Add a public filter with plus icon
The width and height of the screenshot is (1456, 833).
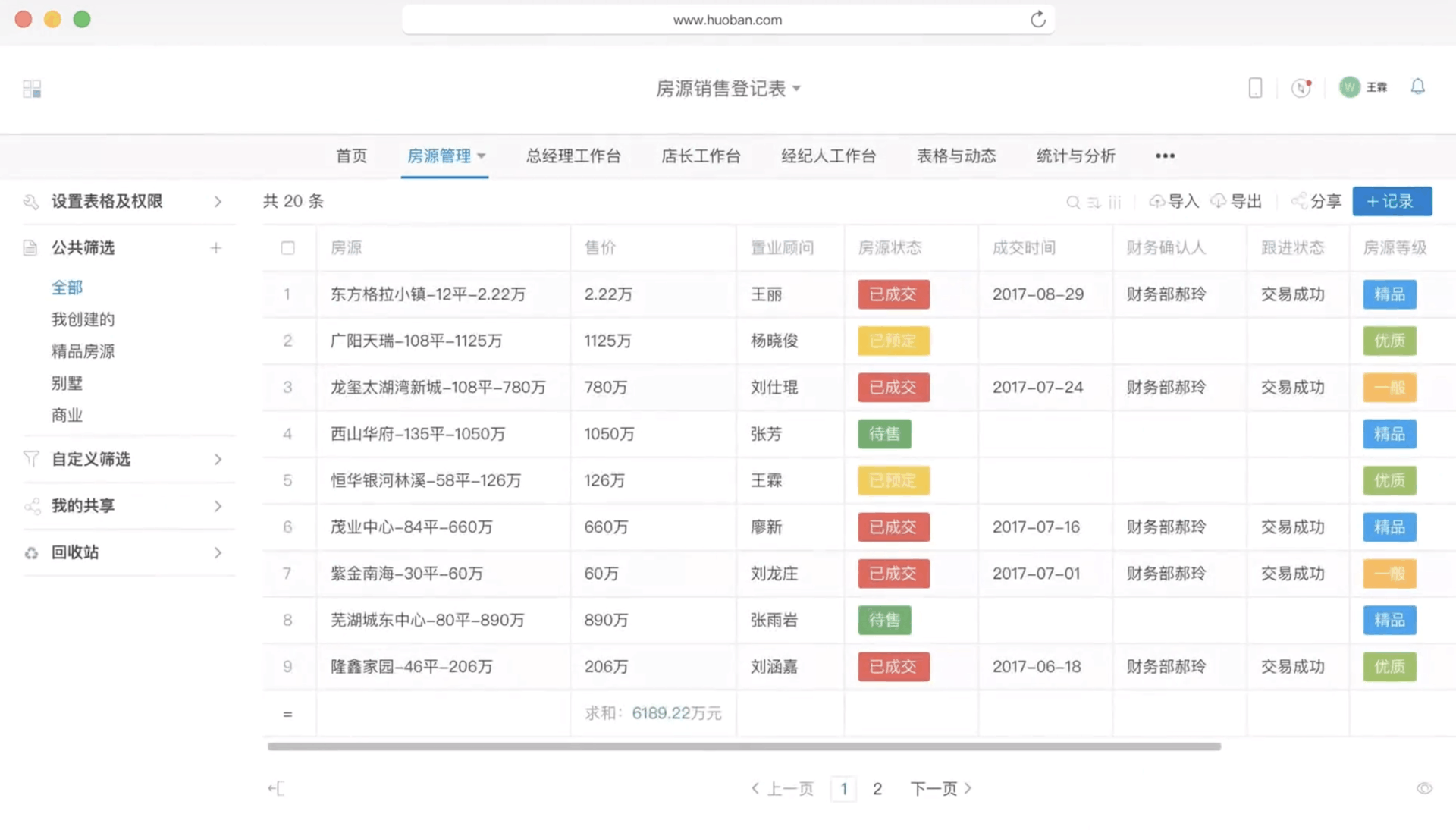216,248
